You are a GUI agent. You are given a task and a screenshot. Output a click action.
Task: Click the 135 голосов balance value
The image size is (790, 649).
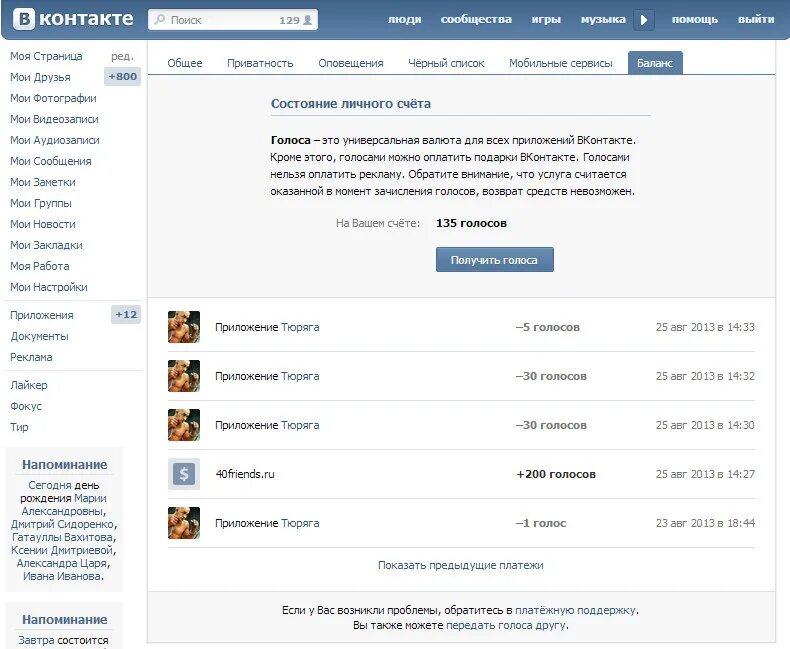[x=472, y=223]
